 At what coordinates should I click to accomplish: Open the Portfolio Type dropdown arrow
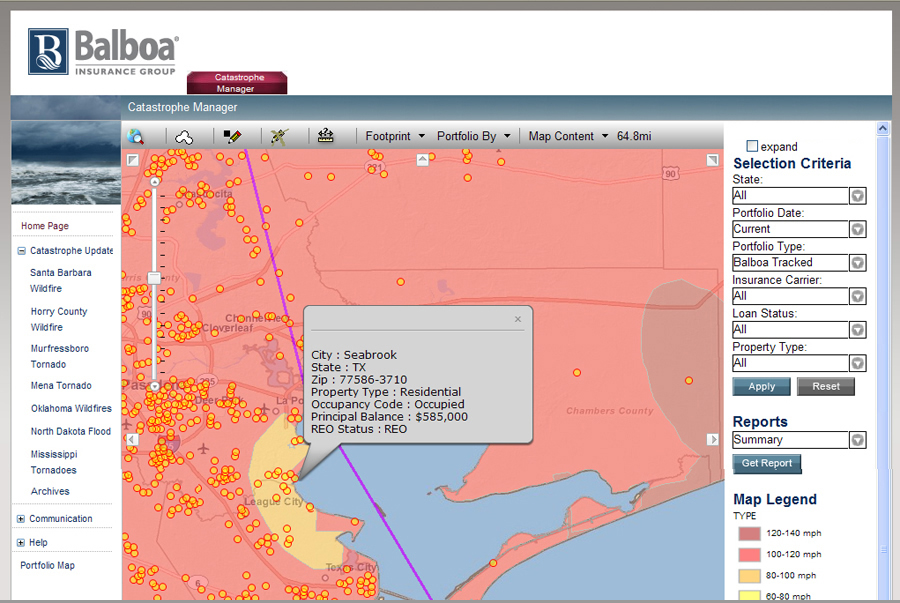tap(858, 263)
